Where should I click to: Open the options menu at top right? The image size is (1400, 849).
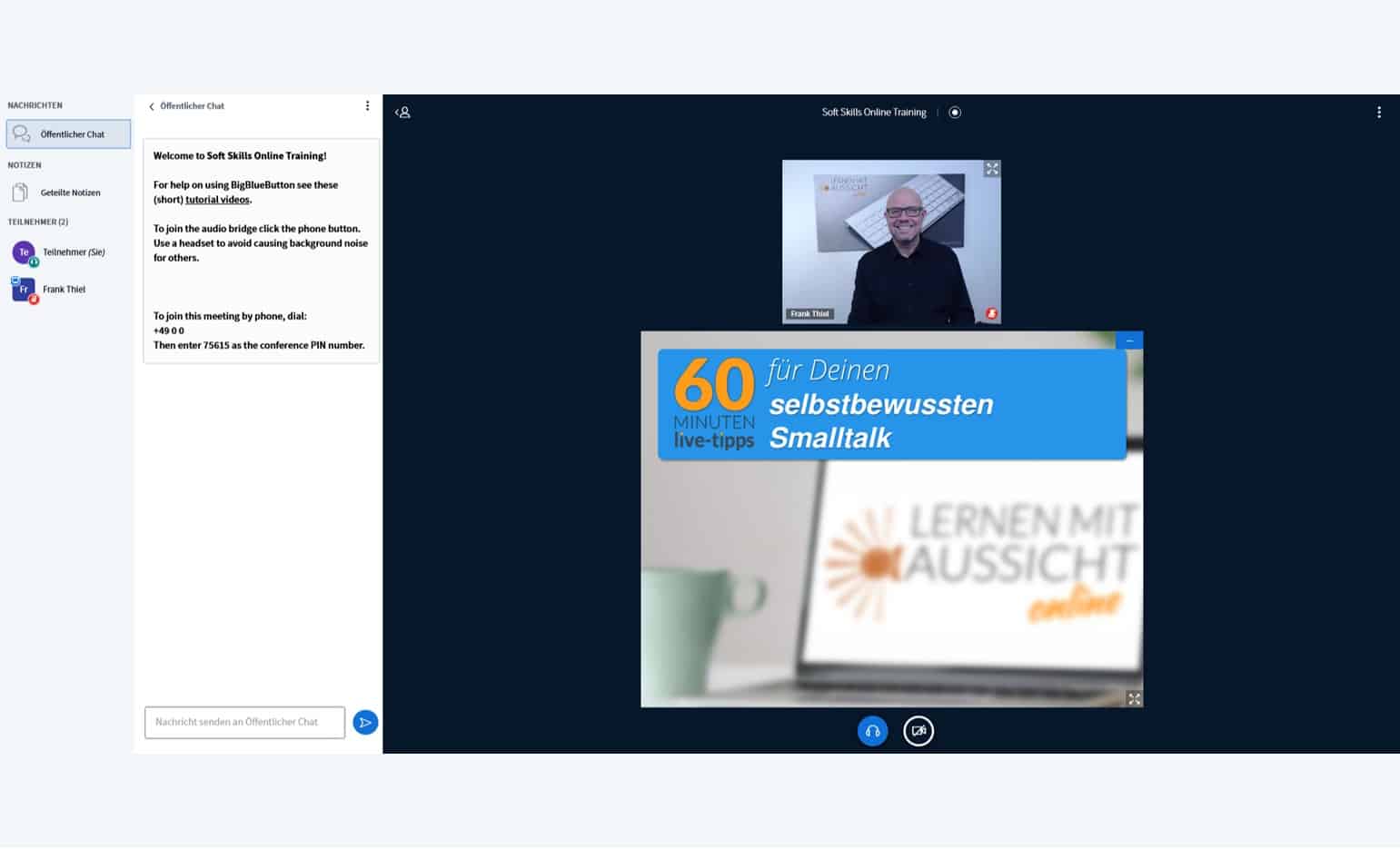(1378, 113)
